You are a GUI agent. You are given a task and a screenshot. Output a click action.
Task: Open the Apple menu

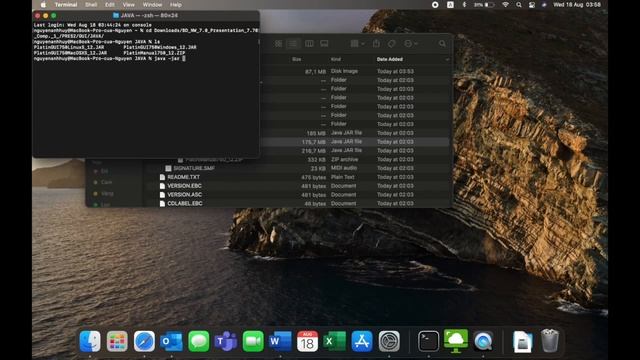click(43, 5)
